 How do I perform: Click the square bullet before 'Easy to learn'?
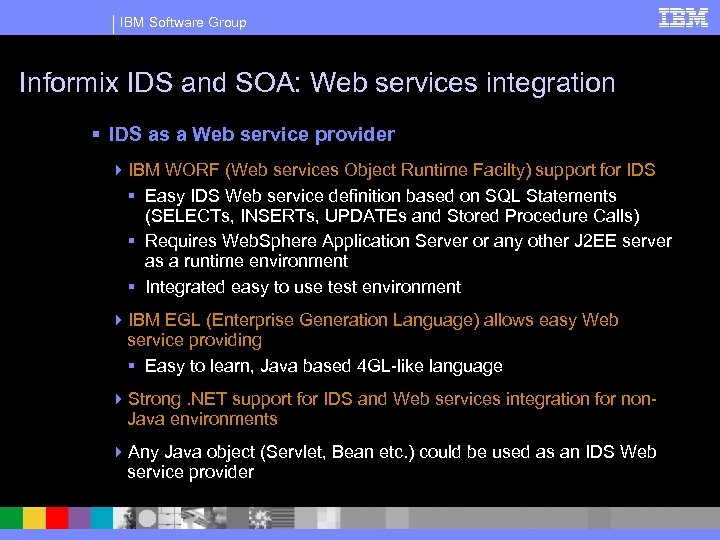tap(132, 366)
